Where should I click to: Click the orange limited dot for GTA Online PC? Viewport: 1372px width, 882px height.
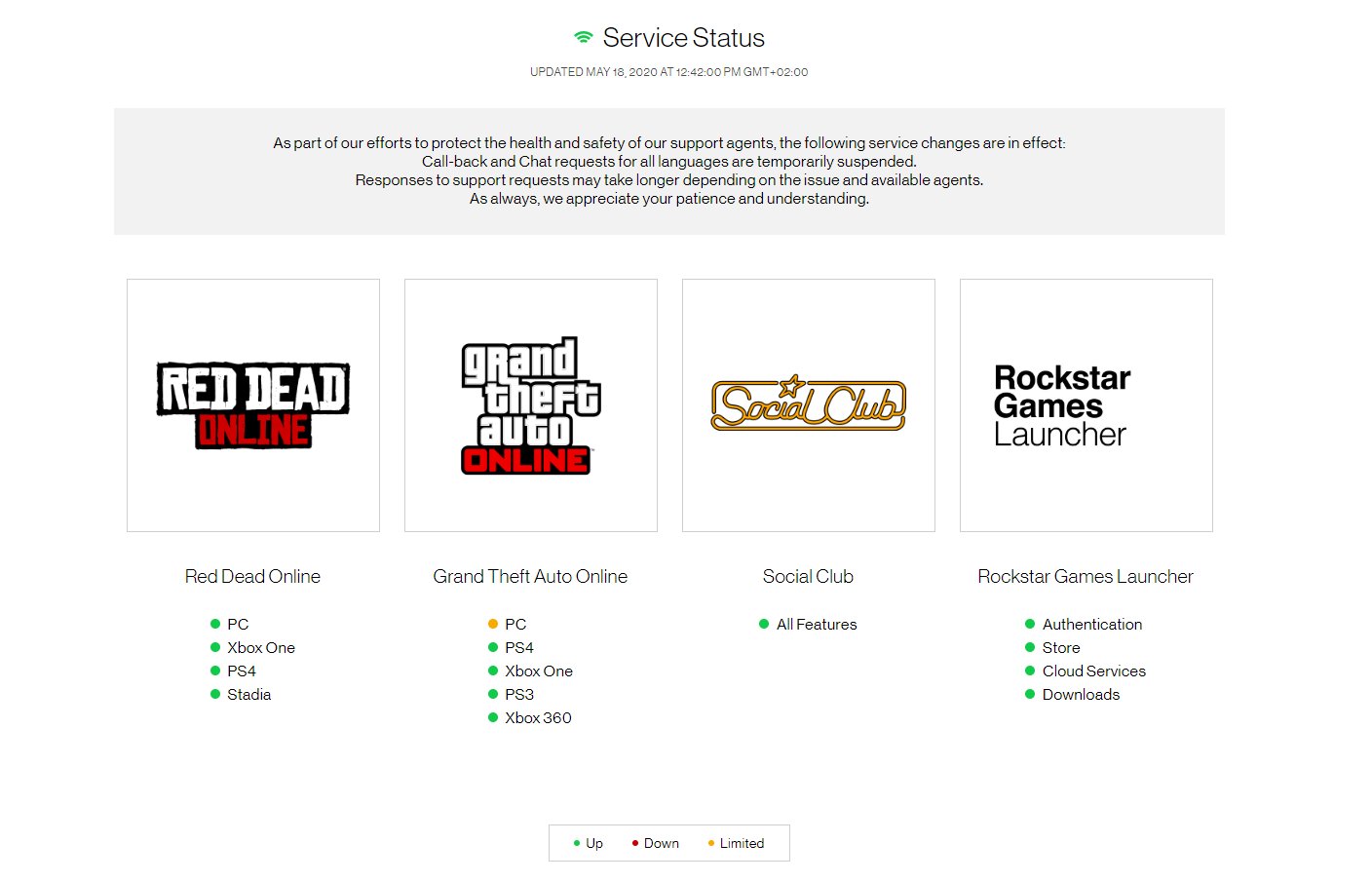point(493,624)
